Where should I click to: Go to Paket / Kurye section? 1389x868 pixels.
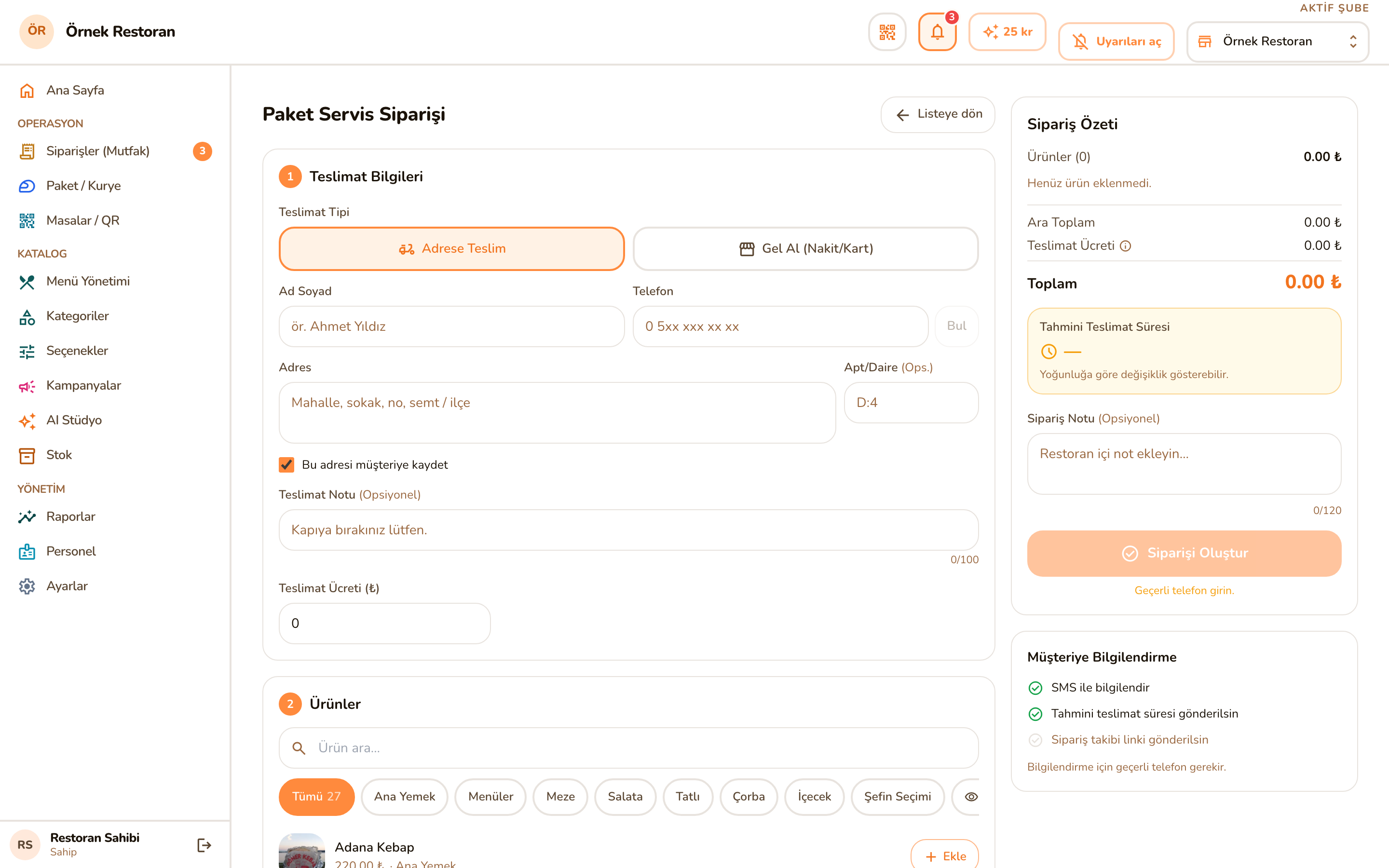pyautogui.click(x=115, y=186)
